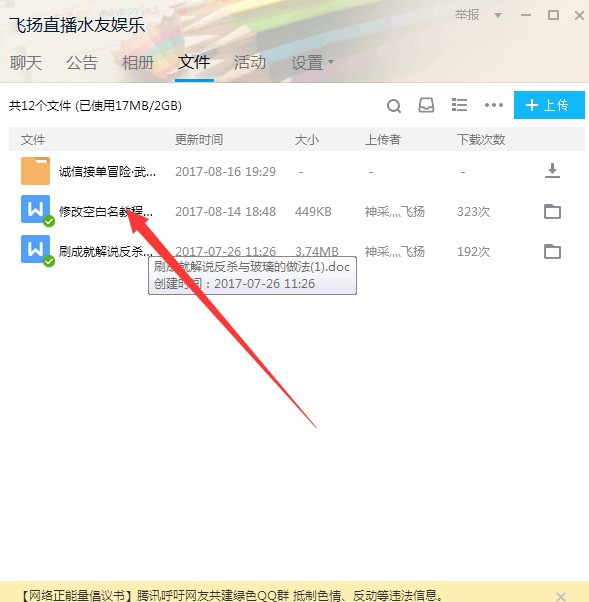The height and width of the screenshot is (602, 589).
Task: Click the 举报 report link
Action: (467, 15)
